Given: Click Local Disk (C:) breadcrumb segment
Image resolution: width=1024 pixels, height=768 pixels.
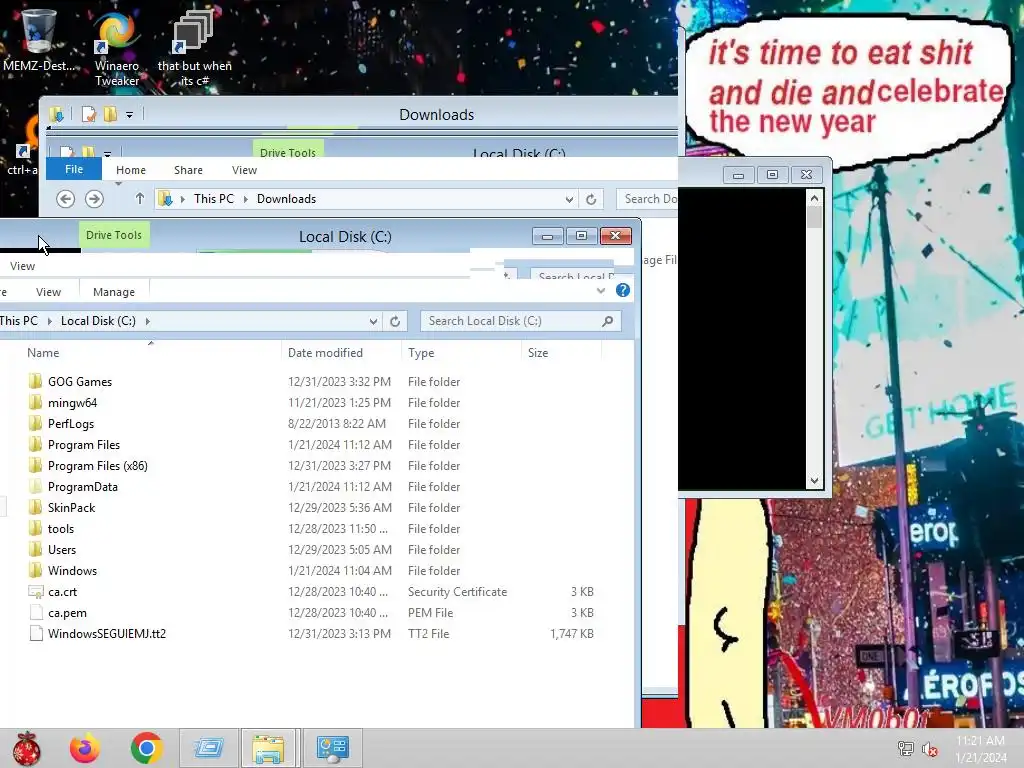Looking at the screenshot, I should pyautogui.click(x=98, y=321).
